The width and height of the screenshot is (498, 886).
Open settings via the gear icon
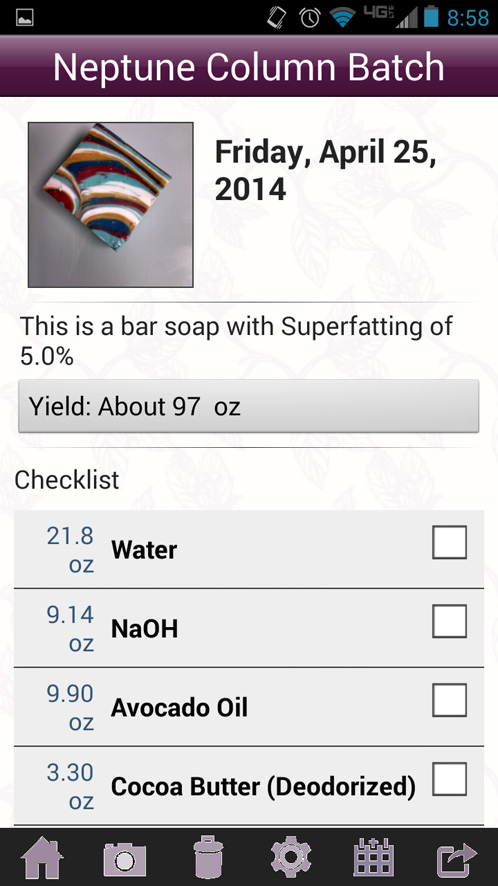(x=291, y=857)
